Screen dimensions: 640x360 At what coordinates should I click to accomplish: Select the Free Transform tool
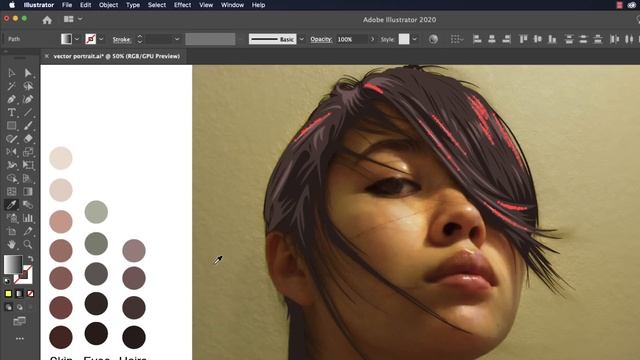(28, 165)
